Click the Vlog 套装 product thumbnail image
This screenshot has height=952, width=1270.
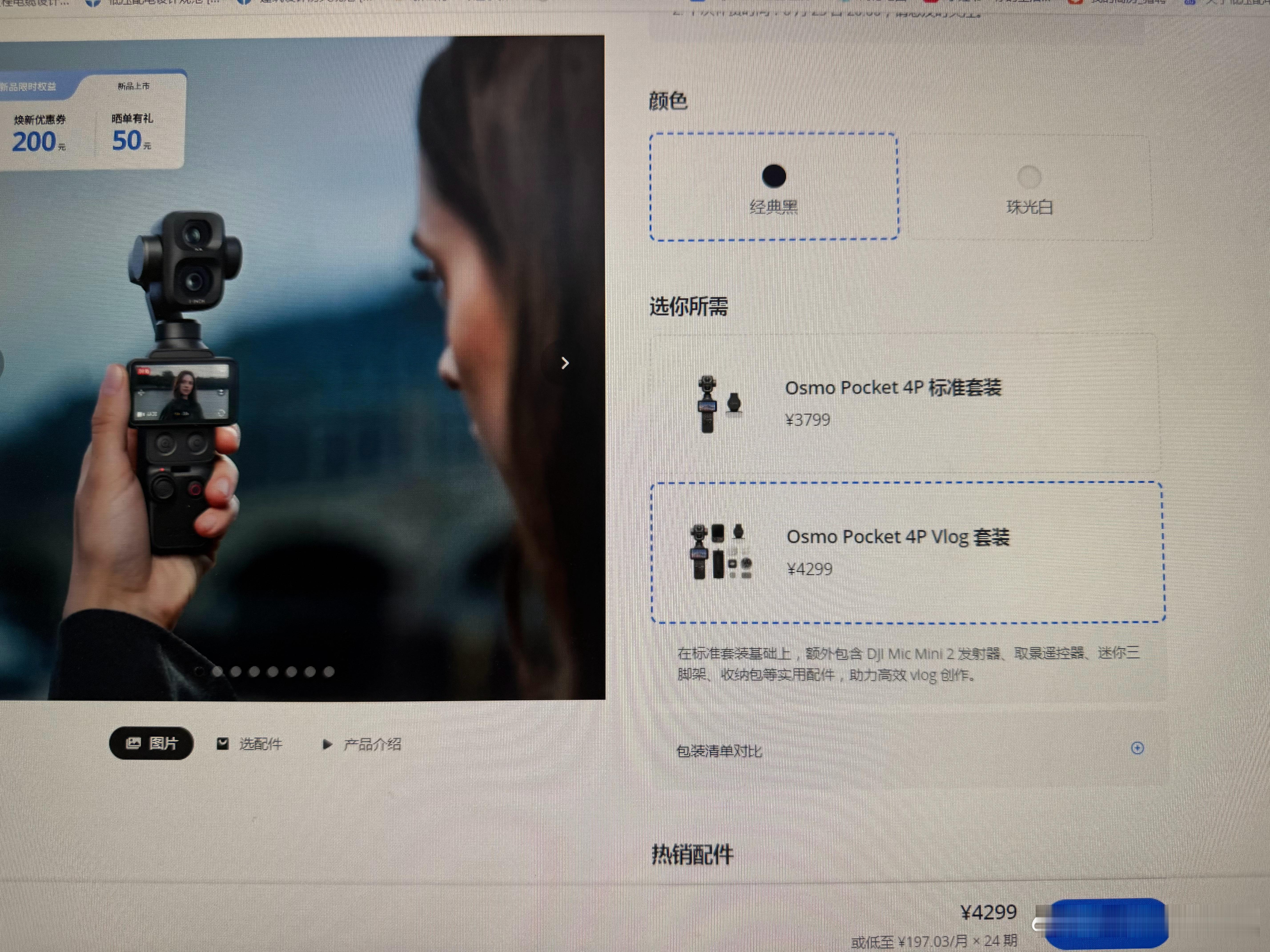721,552
